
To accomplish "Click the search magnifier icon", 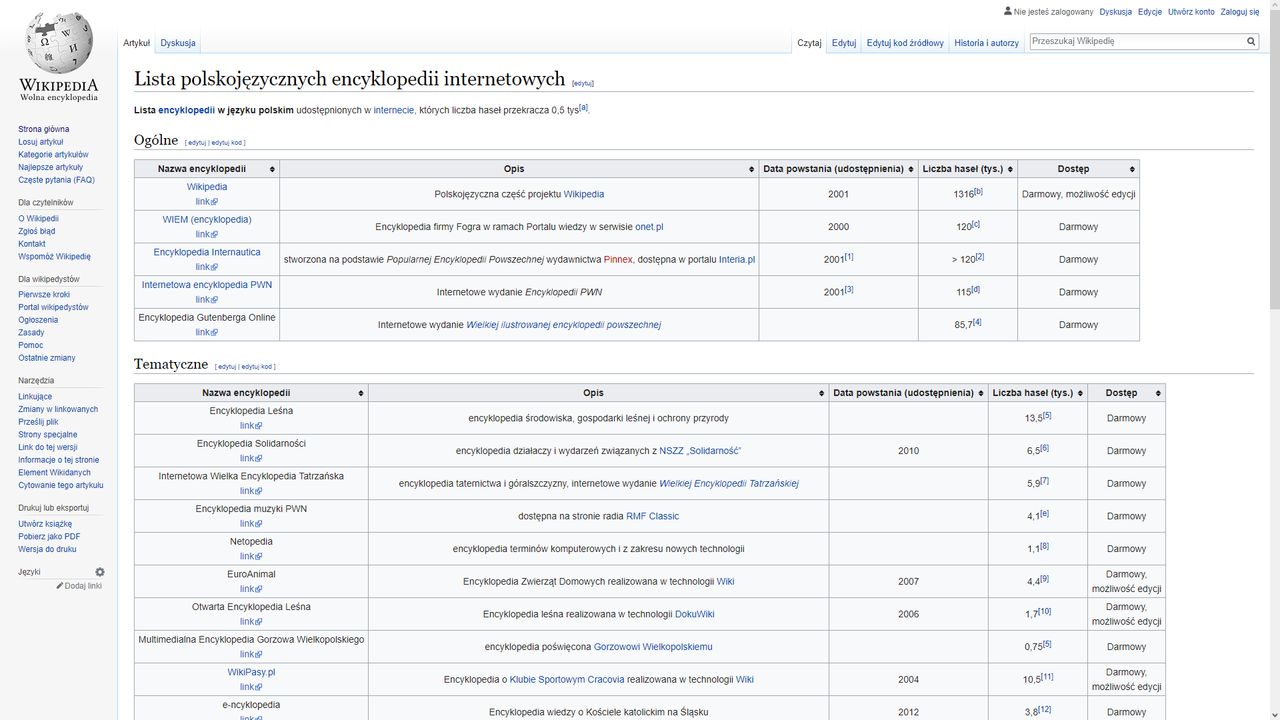I will pyautogui.click(x=1251, y=42).
